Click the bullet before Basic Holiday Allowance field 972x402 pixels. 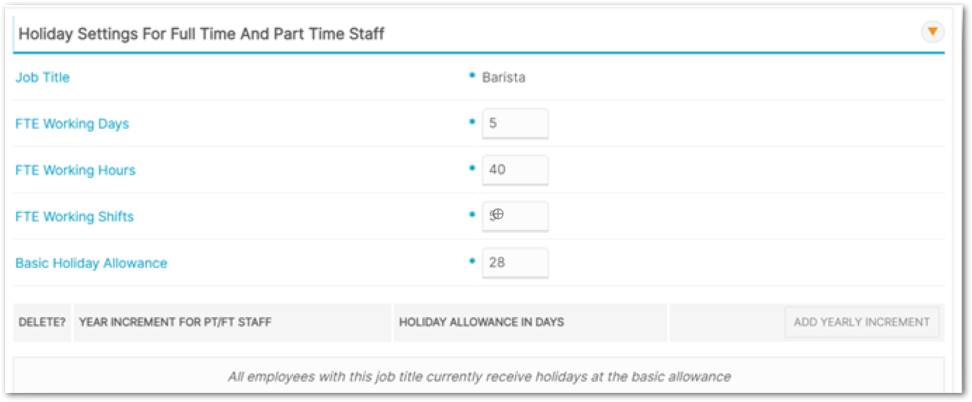tap(472, 261)
